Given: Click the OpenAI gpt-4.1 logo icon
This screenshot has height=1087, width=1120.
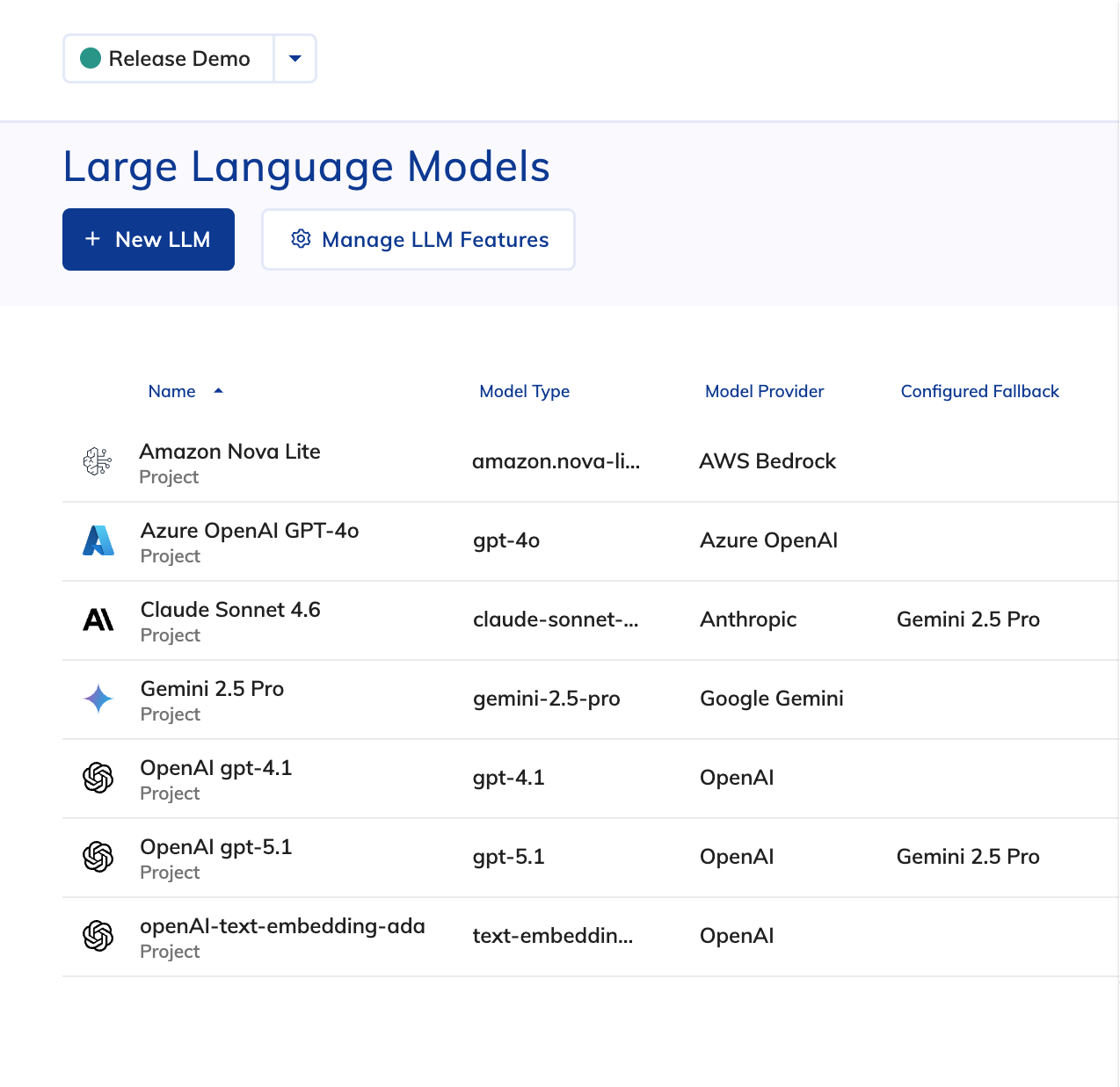Looking at the screenshot, I should click(x=98, y=778).
